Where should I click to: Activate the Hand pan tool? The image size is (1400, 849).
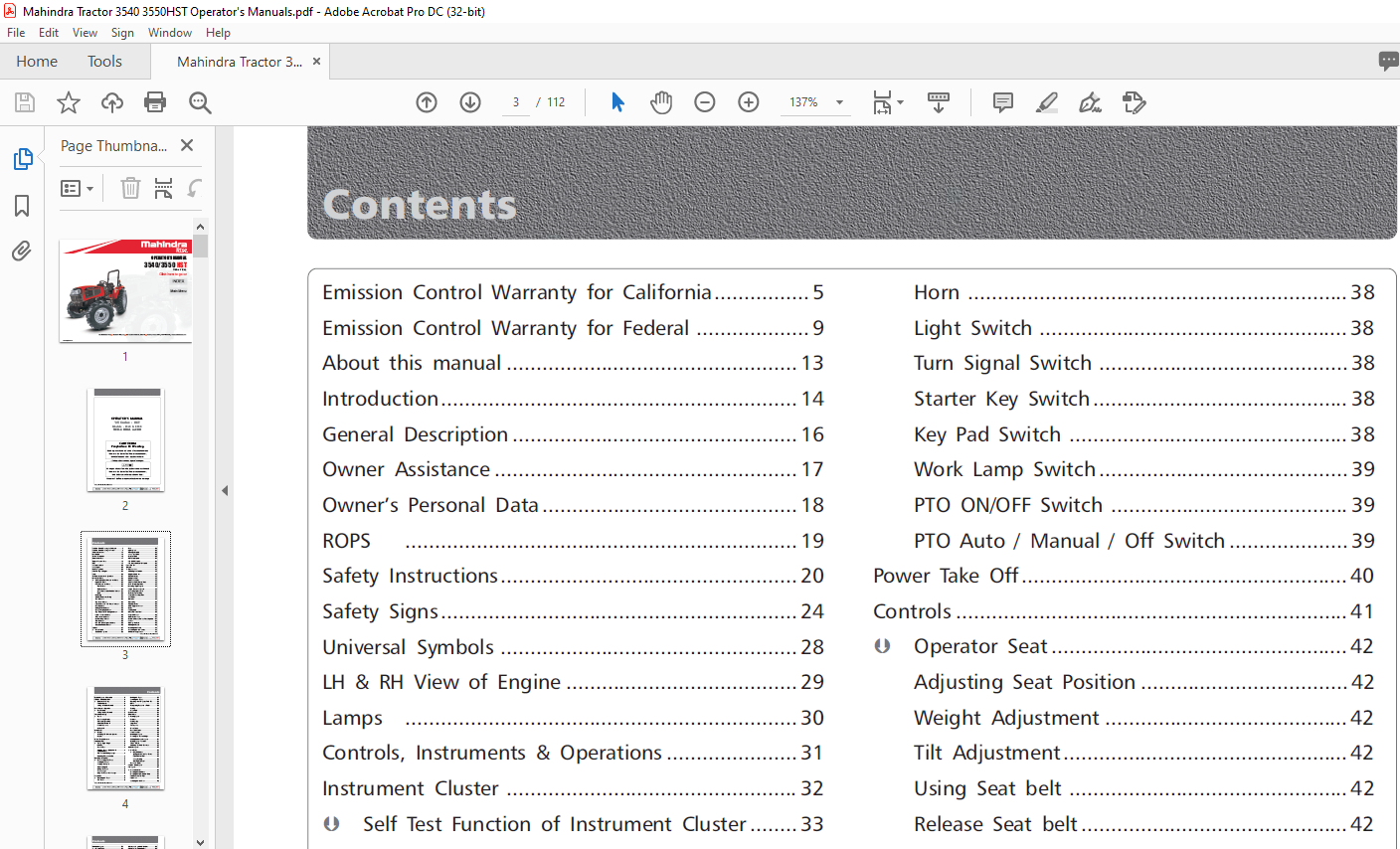(661, 102)
